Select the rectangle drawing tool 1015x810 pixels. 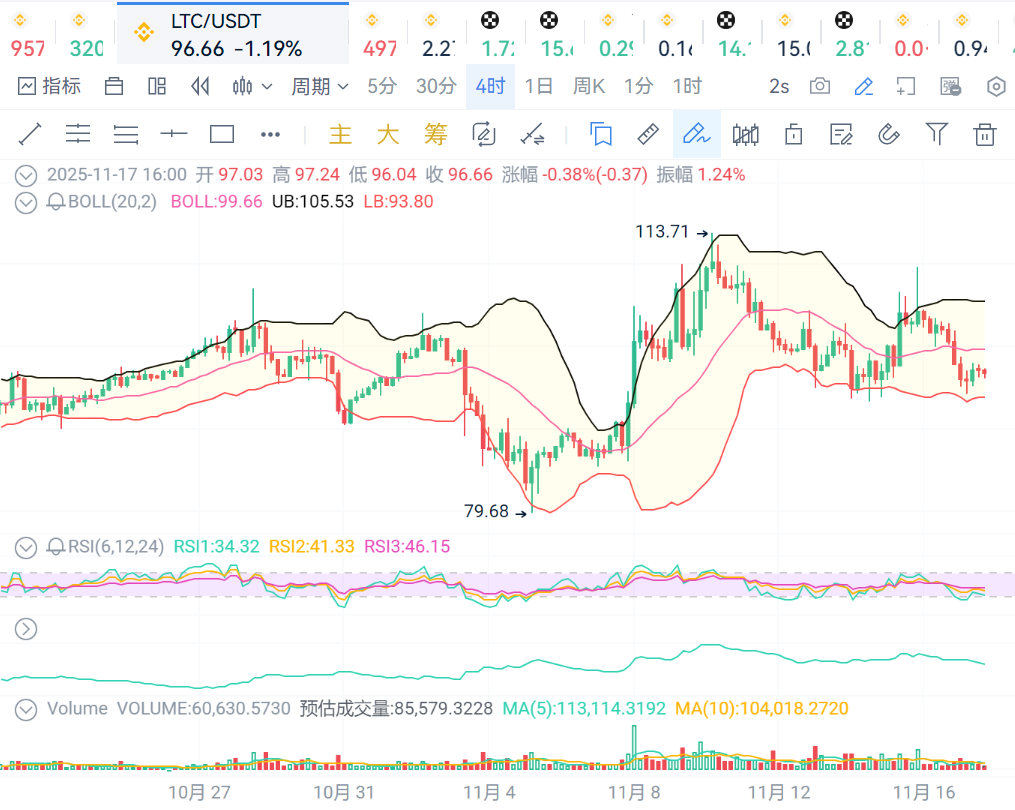pos(222,134)
